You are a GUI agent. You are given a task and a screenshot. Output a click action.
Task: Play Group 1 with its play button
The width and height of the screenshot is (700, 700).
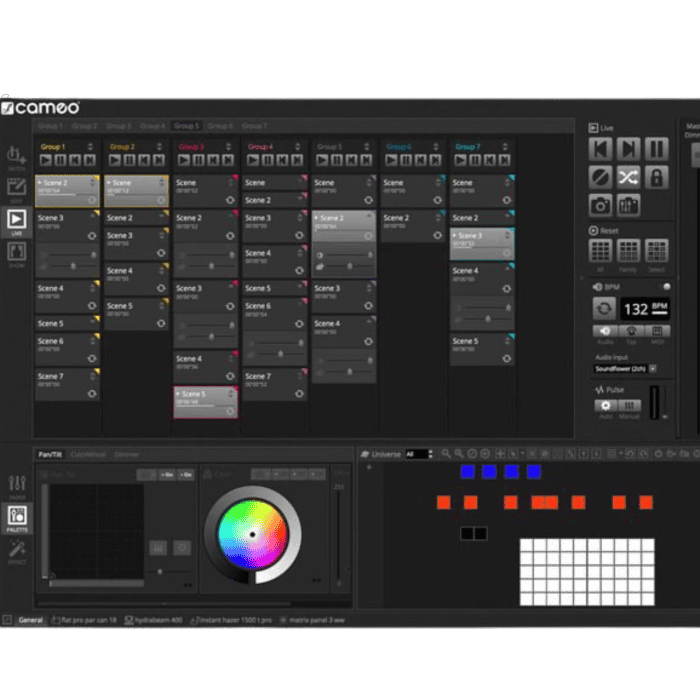click(45, 160)
